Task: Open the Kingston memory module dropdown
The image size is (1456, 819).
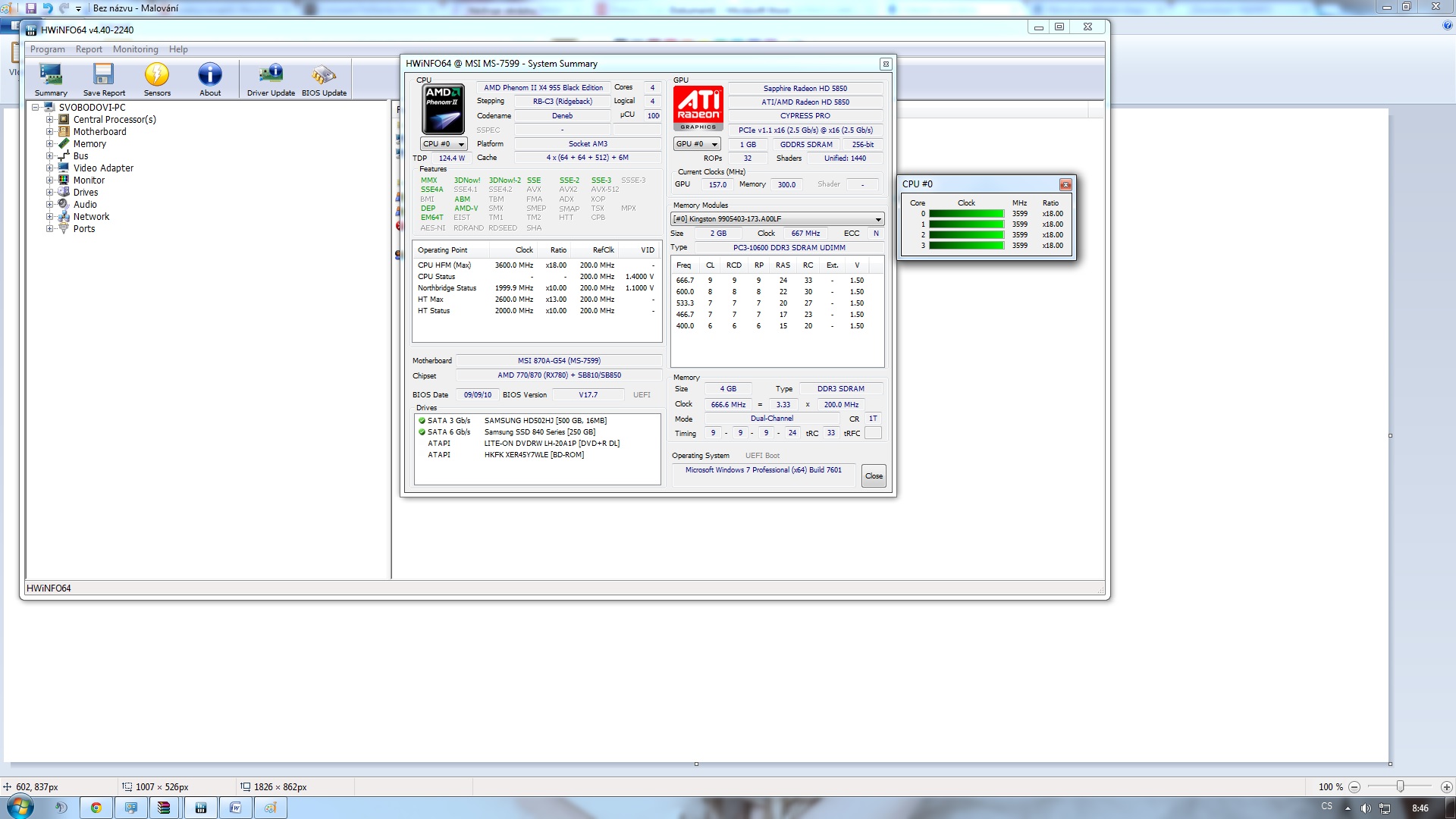Action: 777,219
